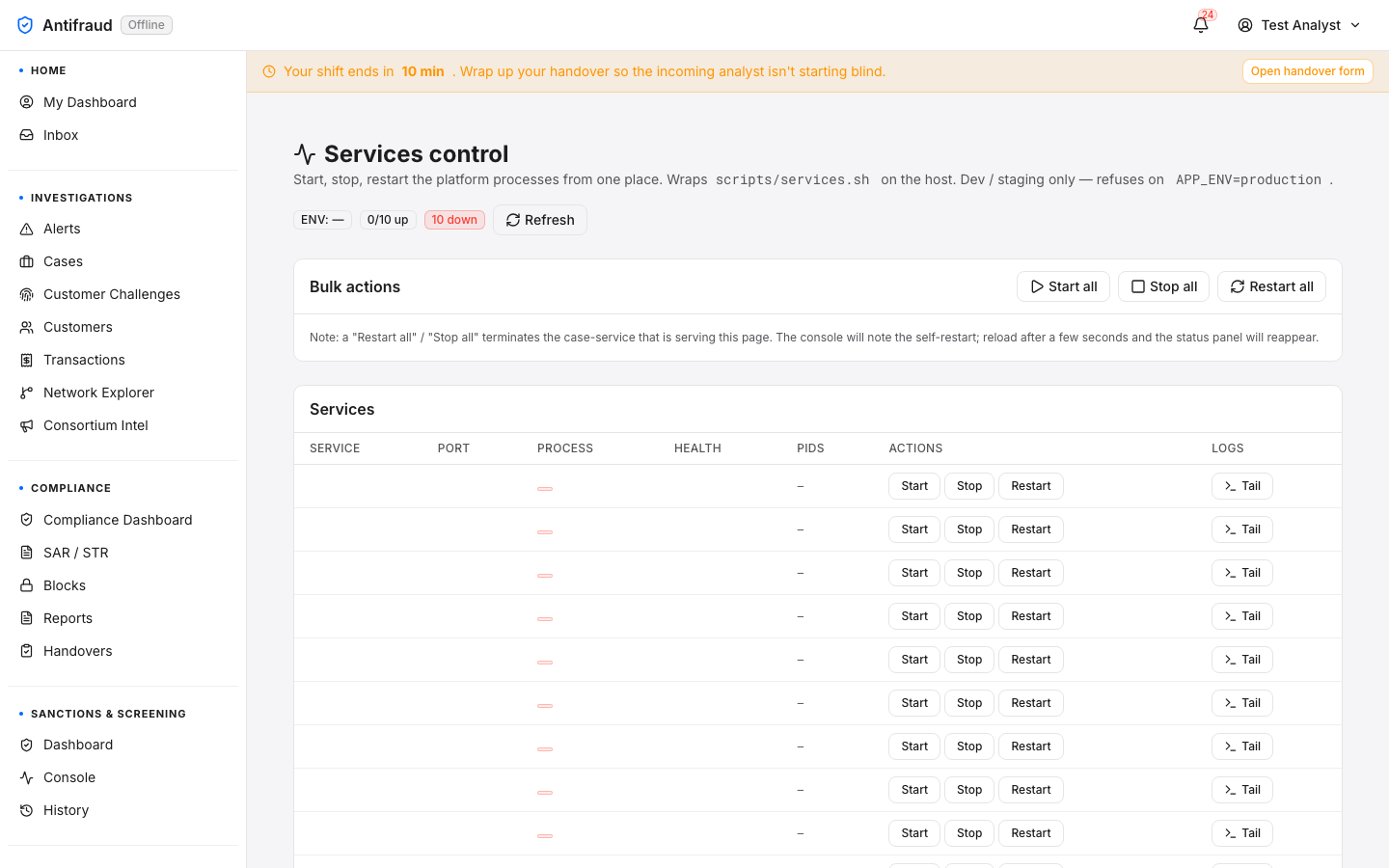Image resolution: width=1389 pixels, height=868 pixels.
Task: Open Sanctions & Screening Dashboard link
Action: point(123,745)
